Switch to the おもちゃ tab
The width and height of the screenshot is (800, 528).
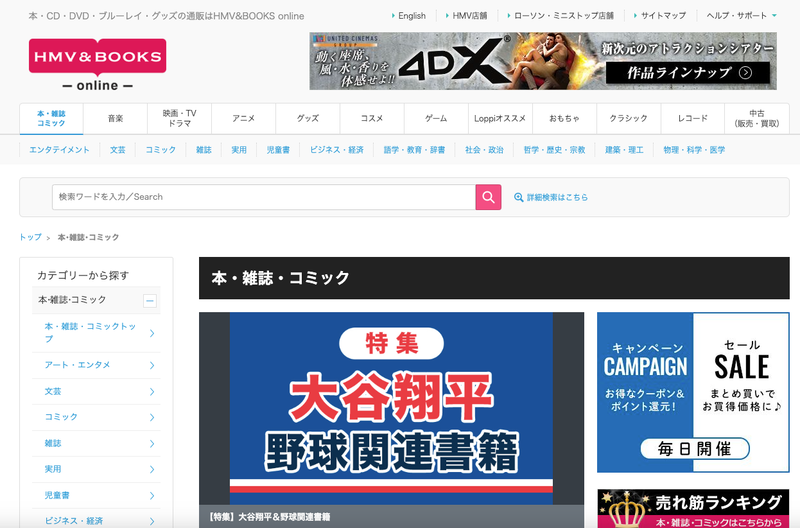point(564,118)
